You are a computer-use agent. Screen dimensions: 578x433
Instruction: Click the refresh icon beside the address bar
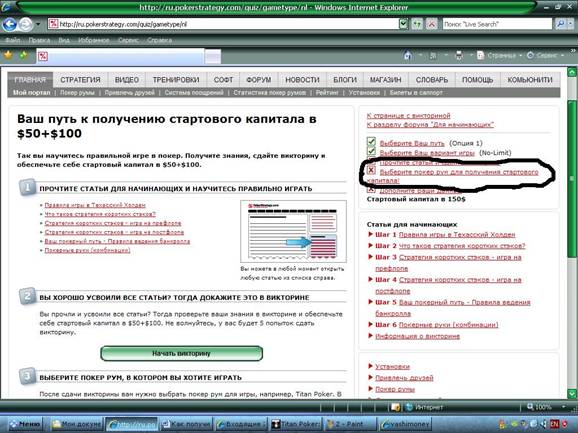click(417, 24)
